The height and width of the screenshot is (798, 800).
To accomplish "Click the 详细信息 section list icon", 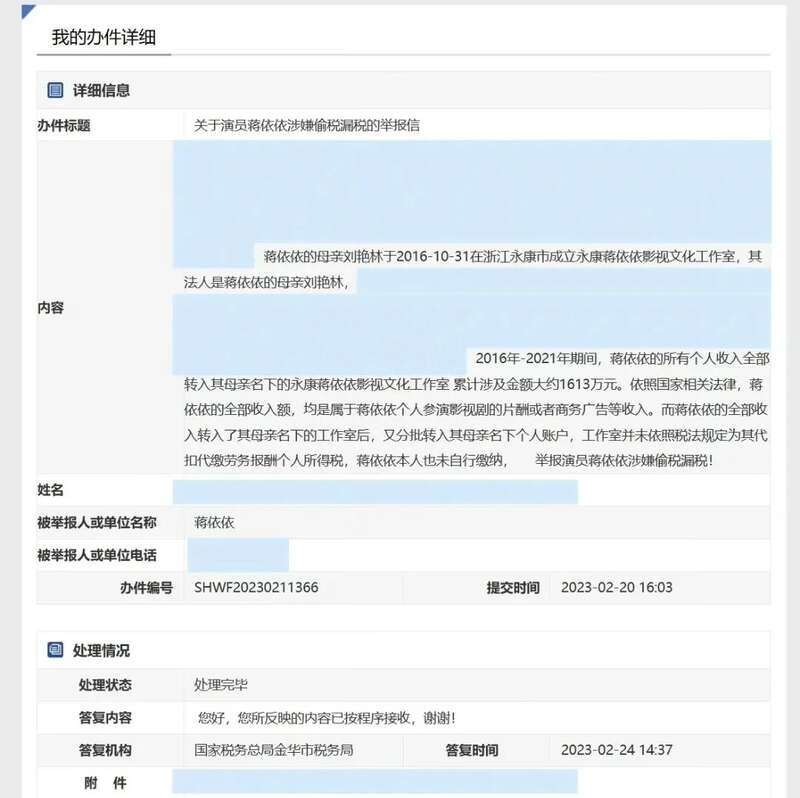I will [55, 90].
